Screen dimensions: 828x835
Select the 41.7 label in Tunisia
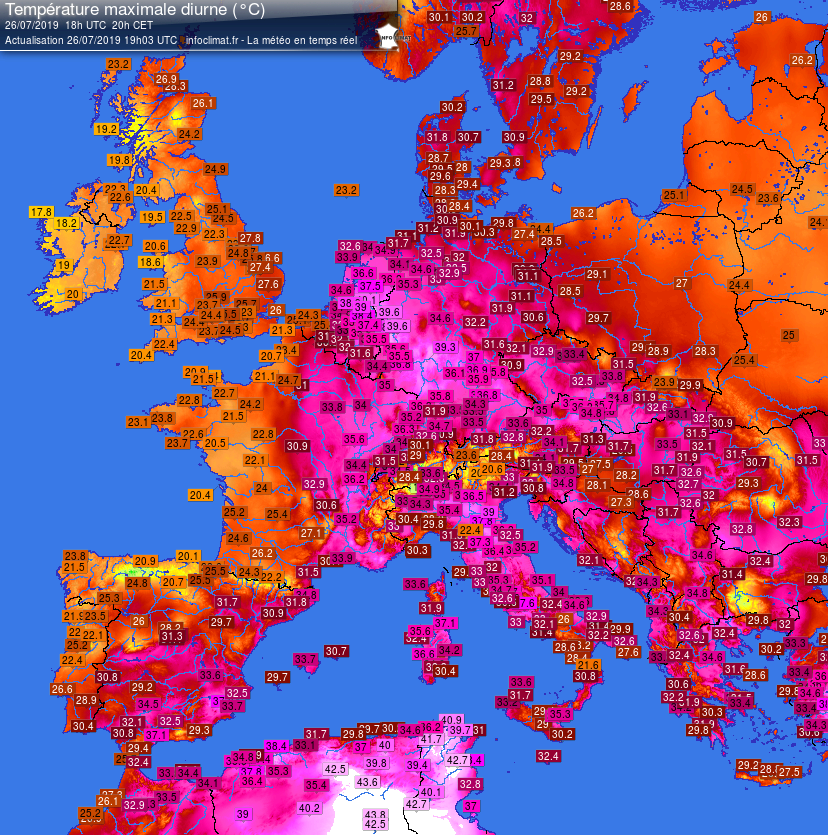coord(431,739)
